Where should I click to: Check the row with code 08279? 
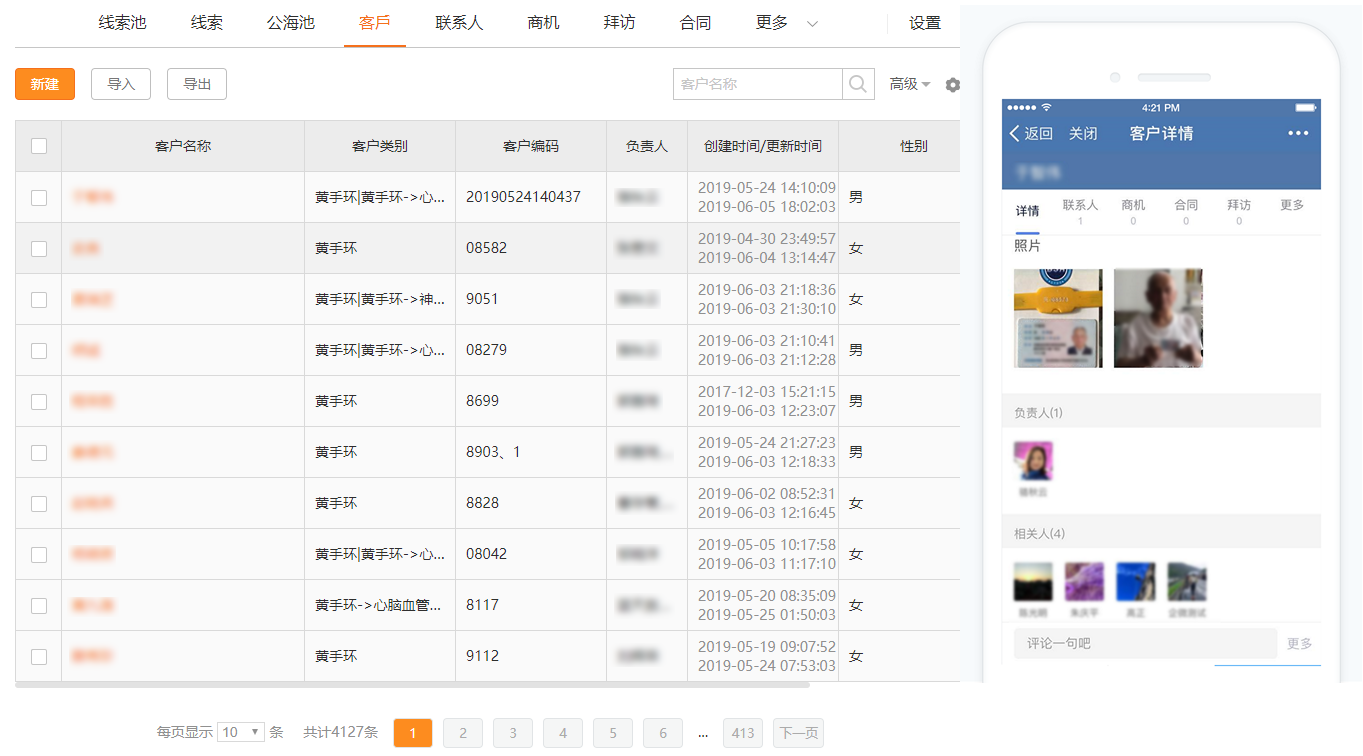point(39,350)
